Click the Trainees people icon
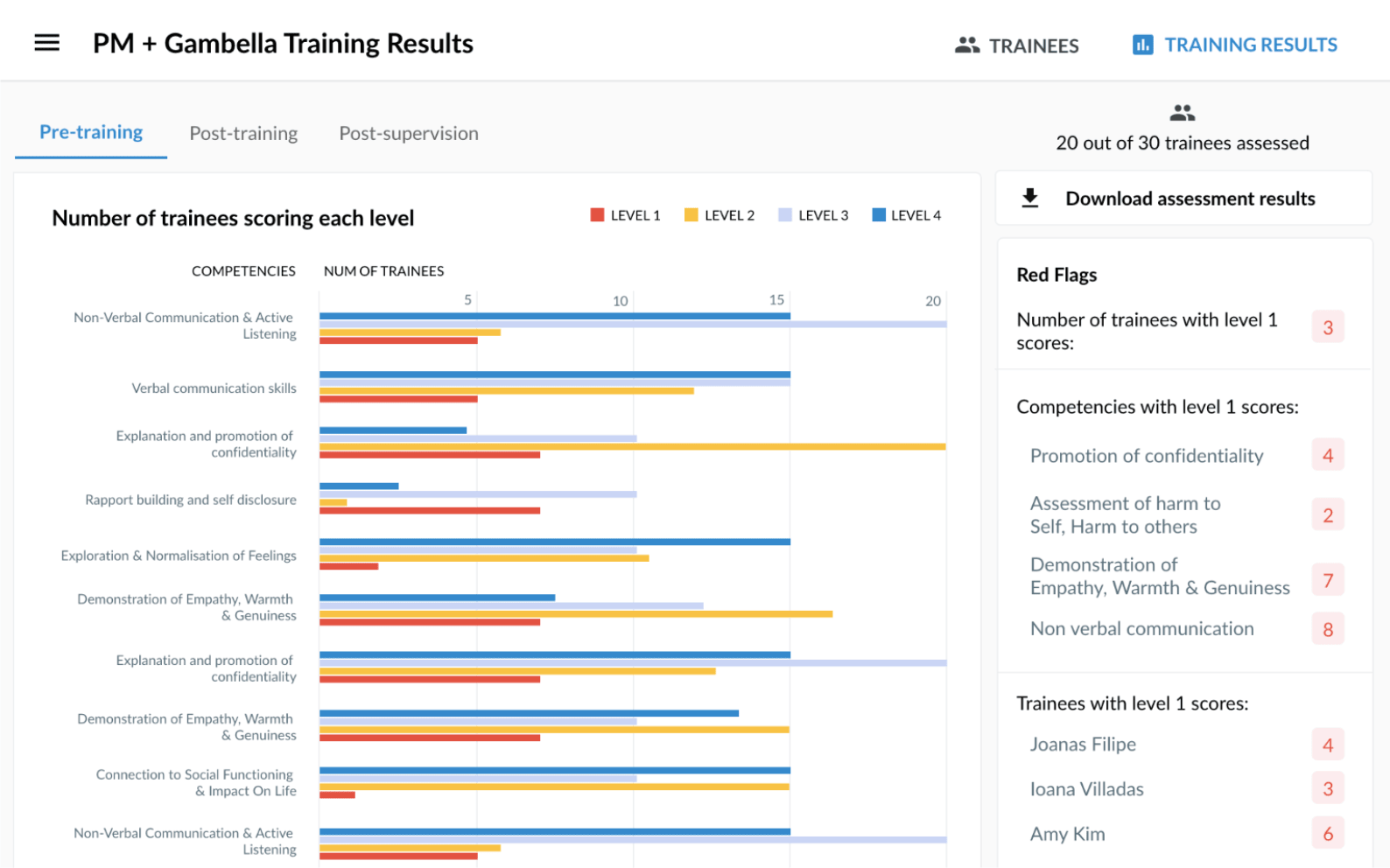This screenshot has height=868, width=1390. pyautogui.click(x=966, y=45)
